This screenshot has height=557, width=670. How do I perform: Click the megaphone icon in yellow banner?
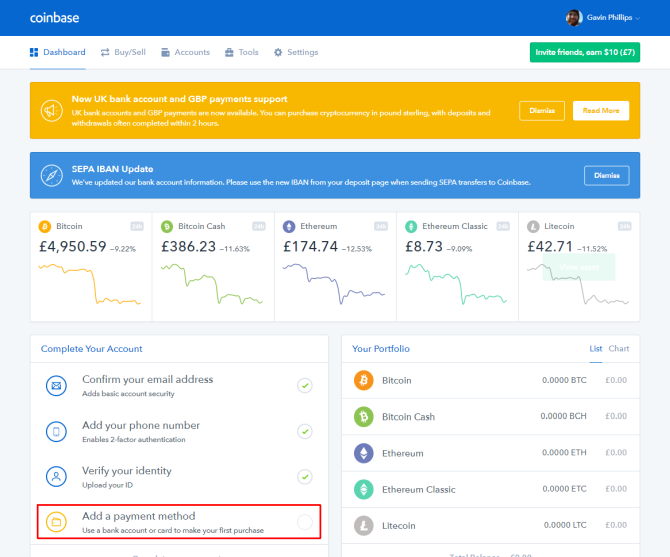52,111
